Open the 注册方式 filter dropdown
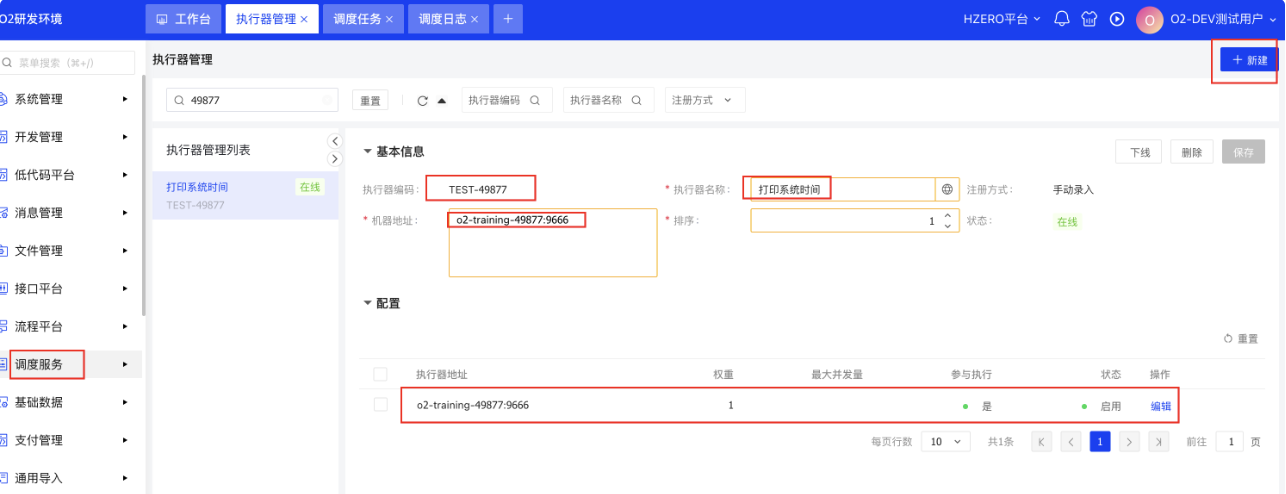The height and width of the screenshot is (494, 1286). pyautogui.click(x=704, y=100)
